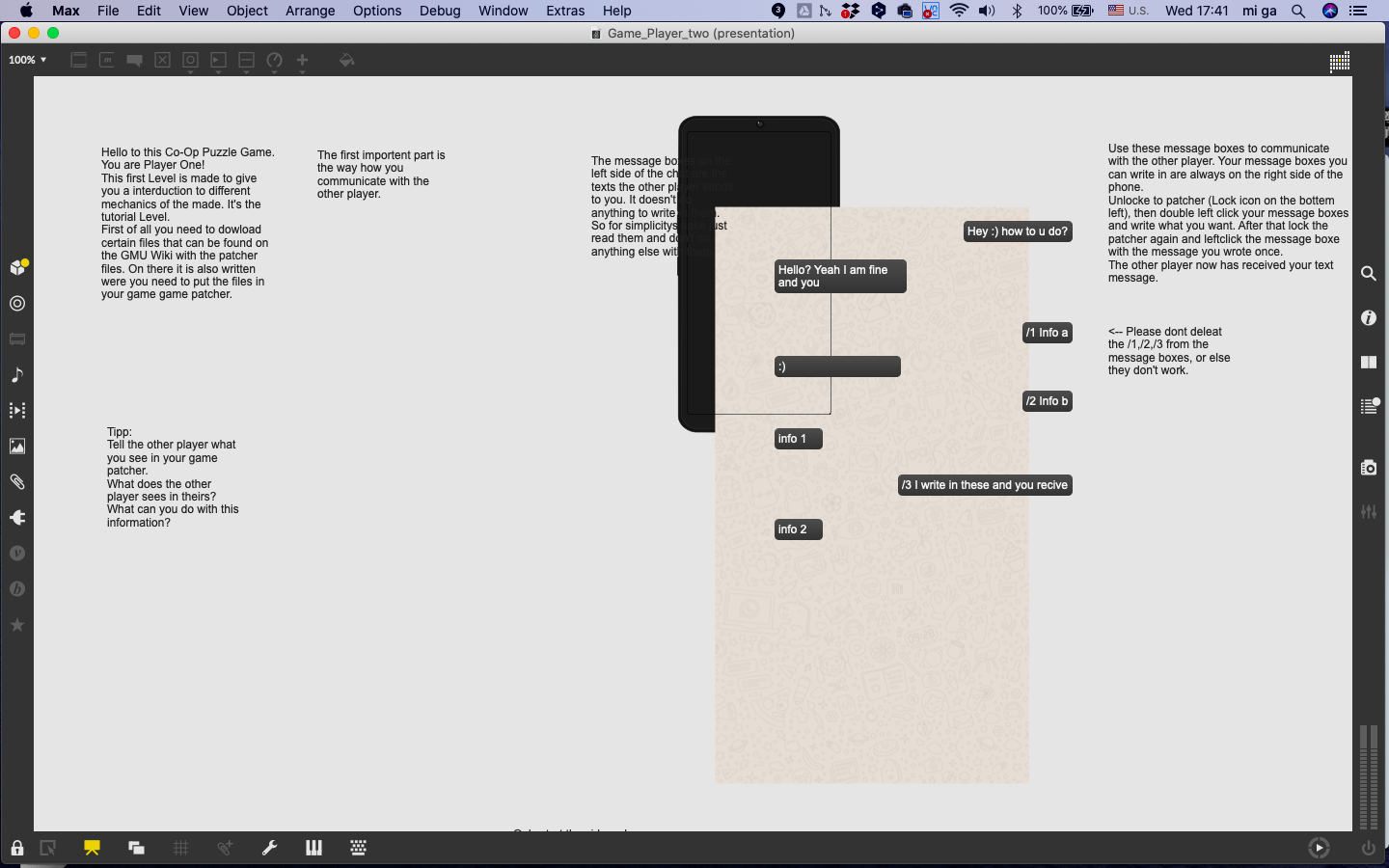
Task: Click the wrench debug icon
Action: (269, 848)
